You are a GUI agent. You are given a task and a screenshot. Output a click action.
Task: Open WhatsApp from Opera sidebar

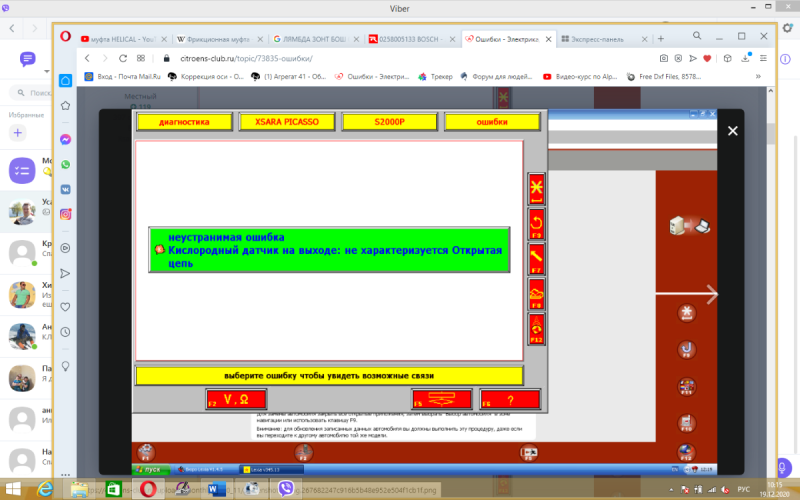click(x=65, y=164)
